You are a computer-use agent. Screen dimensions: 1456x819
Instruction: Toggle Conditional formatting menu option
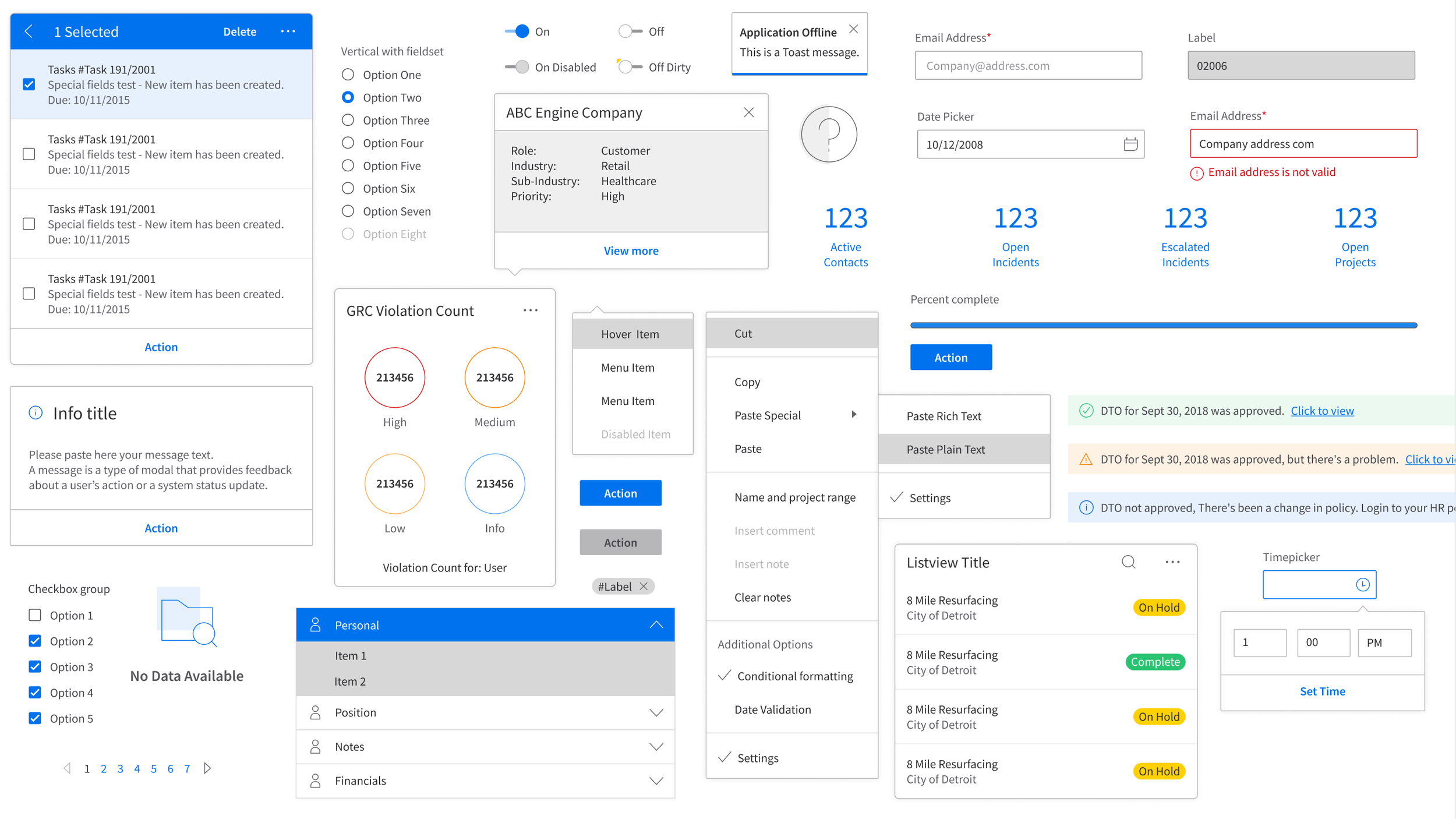(x=792, y=676)
